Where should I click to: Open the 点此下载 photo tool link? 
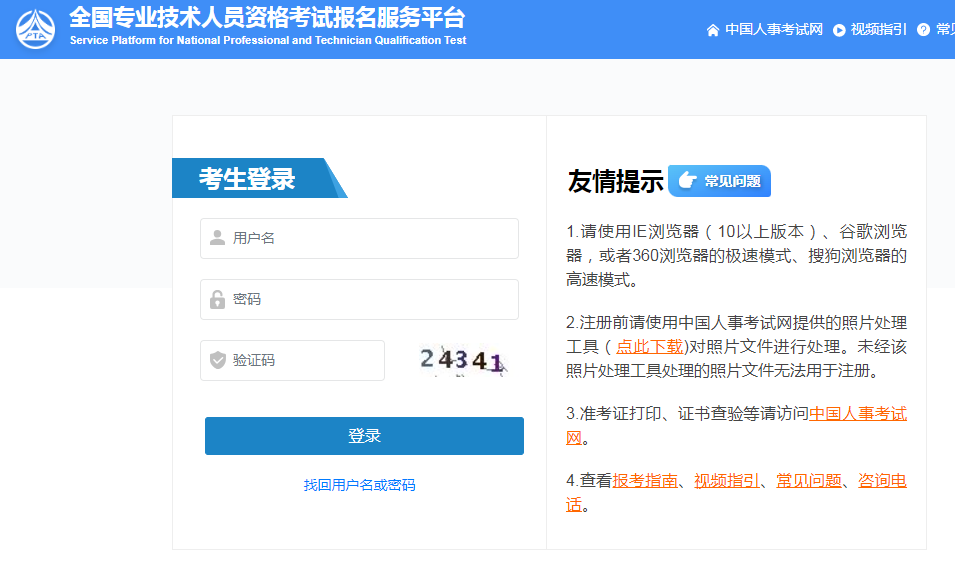click(x=649, y=347)
